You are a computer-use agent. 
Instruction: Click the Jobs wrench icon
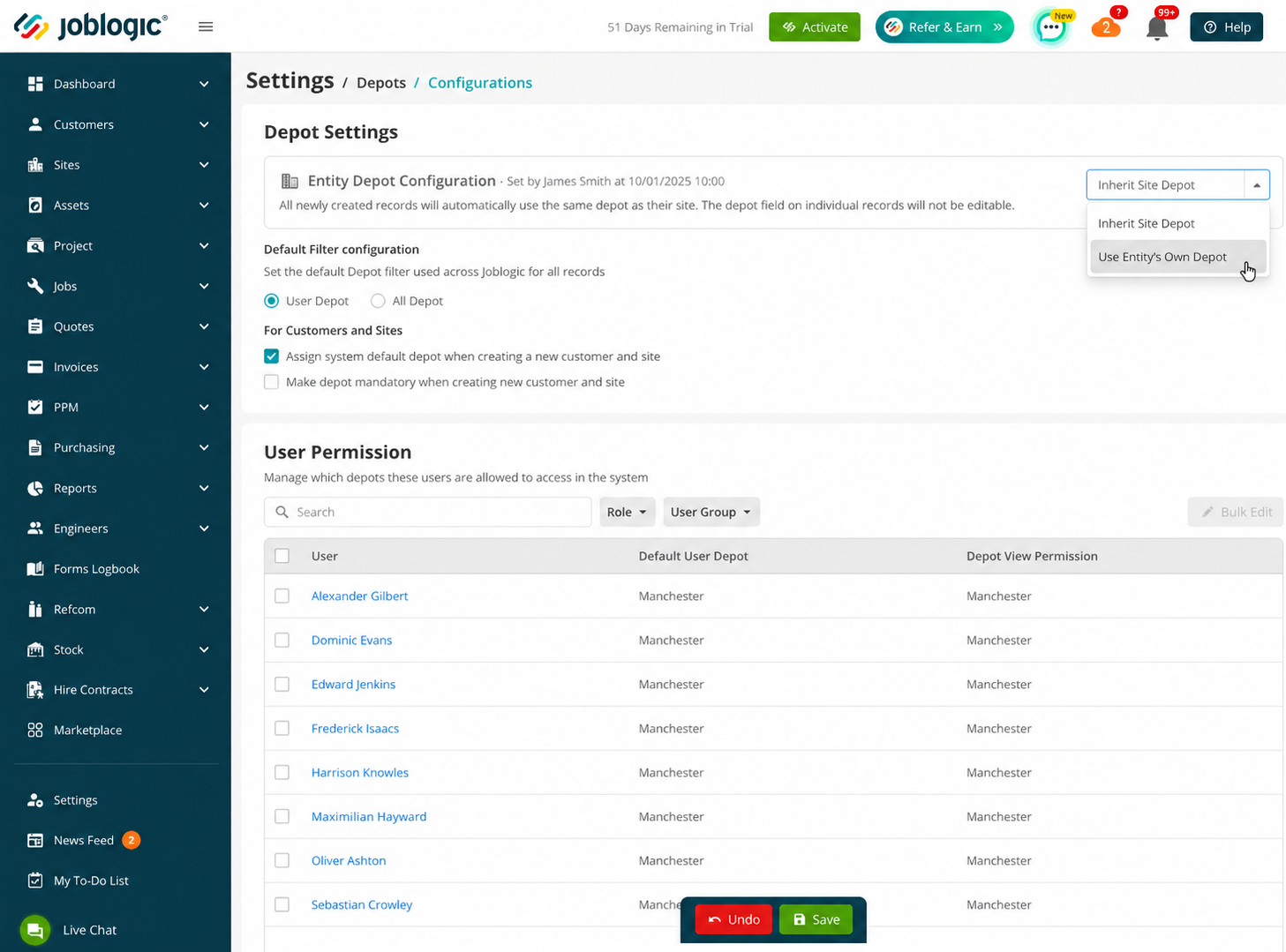(35, 286)
